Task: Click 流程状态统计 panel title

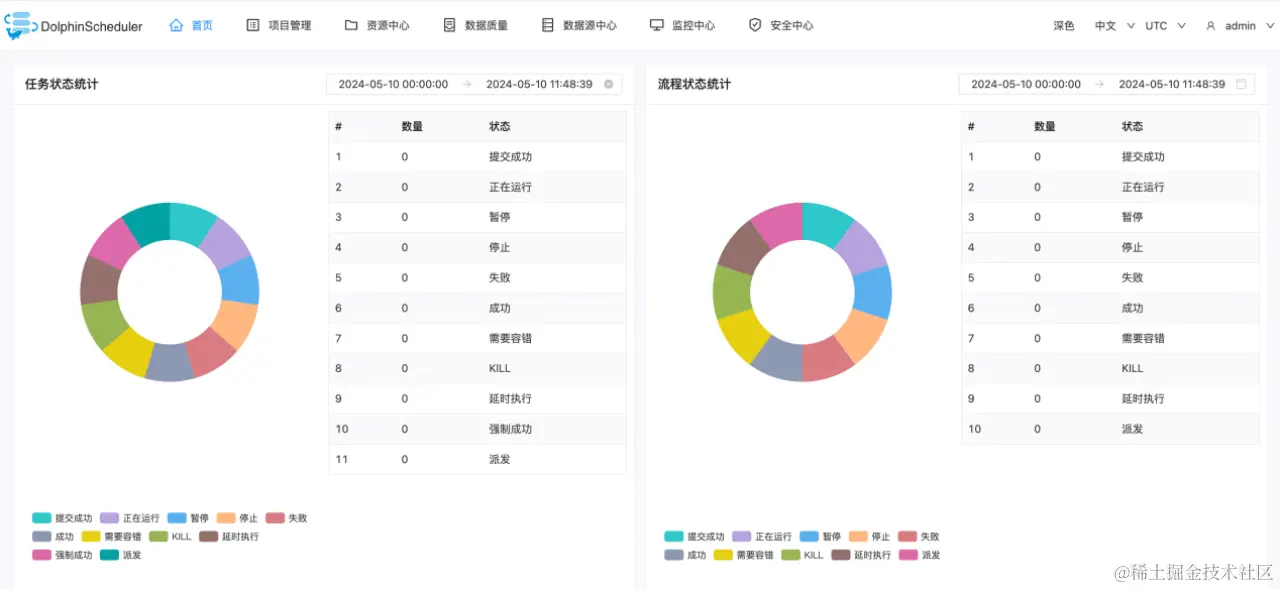Action: [694, 84]
